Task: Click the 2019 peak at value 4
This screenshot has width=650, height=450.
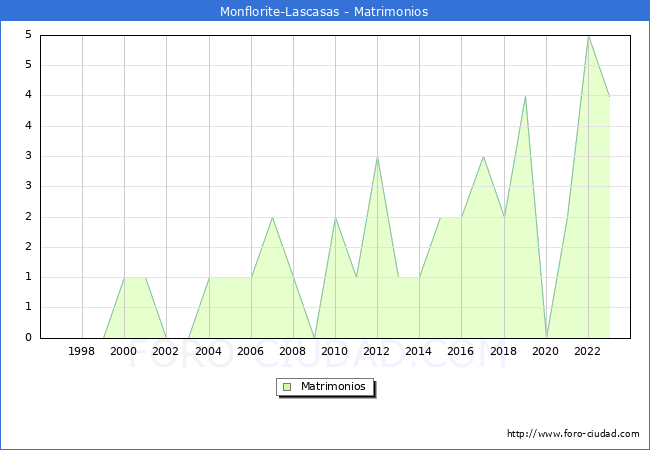Action: [525, 96]
